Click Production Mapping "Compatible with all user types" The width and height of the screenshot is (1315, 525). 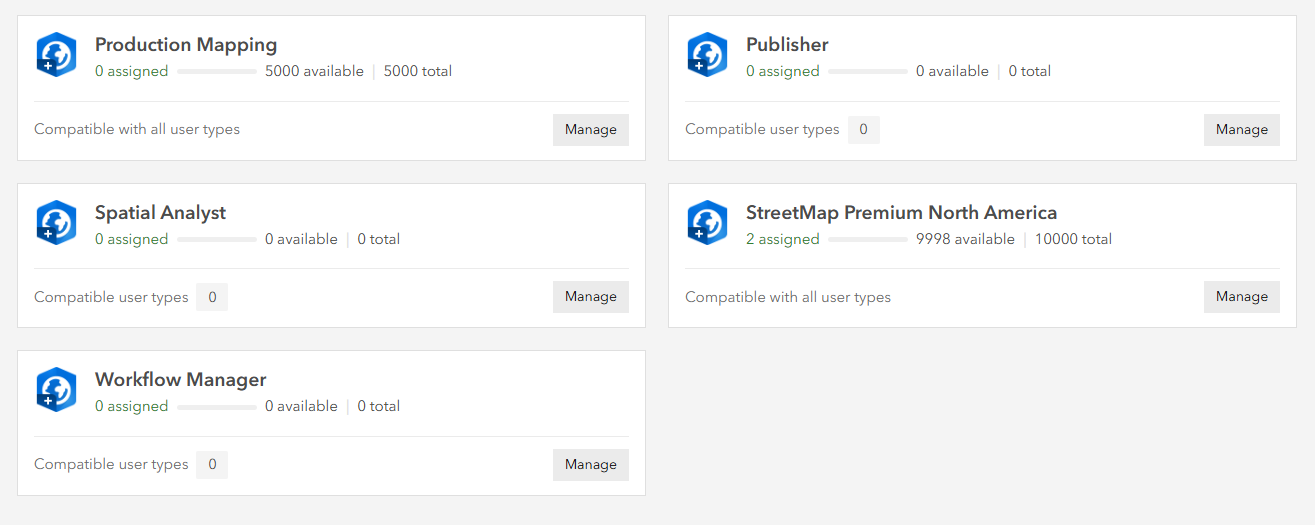[x=137, y=129]
